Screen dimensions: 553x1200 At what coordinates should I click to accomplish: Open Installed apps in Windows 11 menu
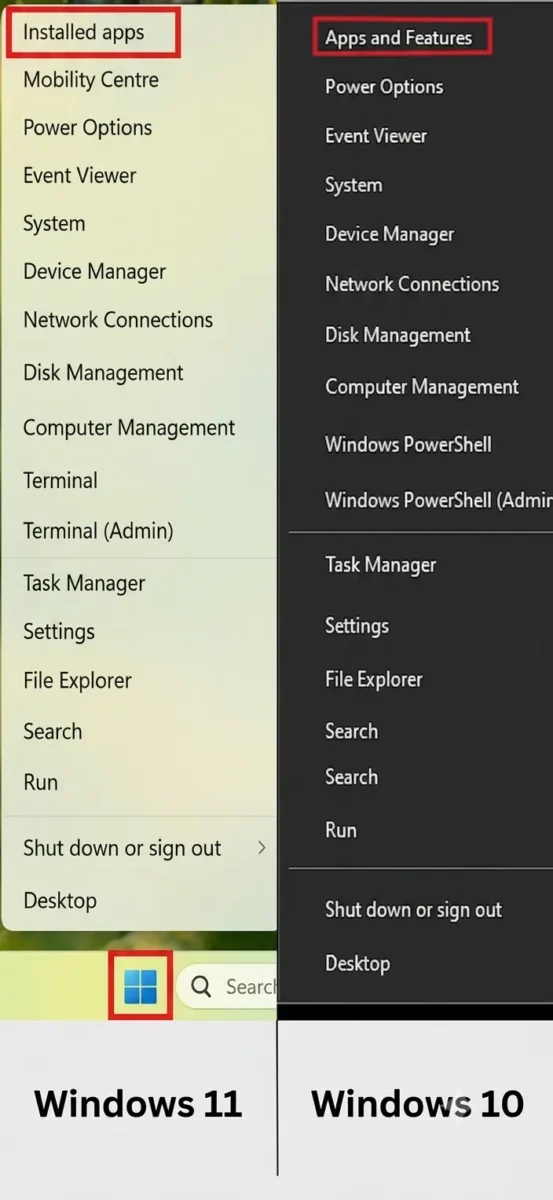tap(84, 32)
